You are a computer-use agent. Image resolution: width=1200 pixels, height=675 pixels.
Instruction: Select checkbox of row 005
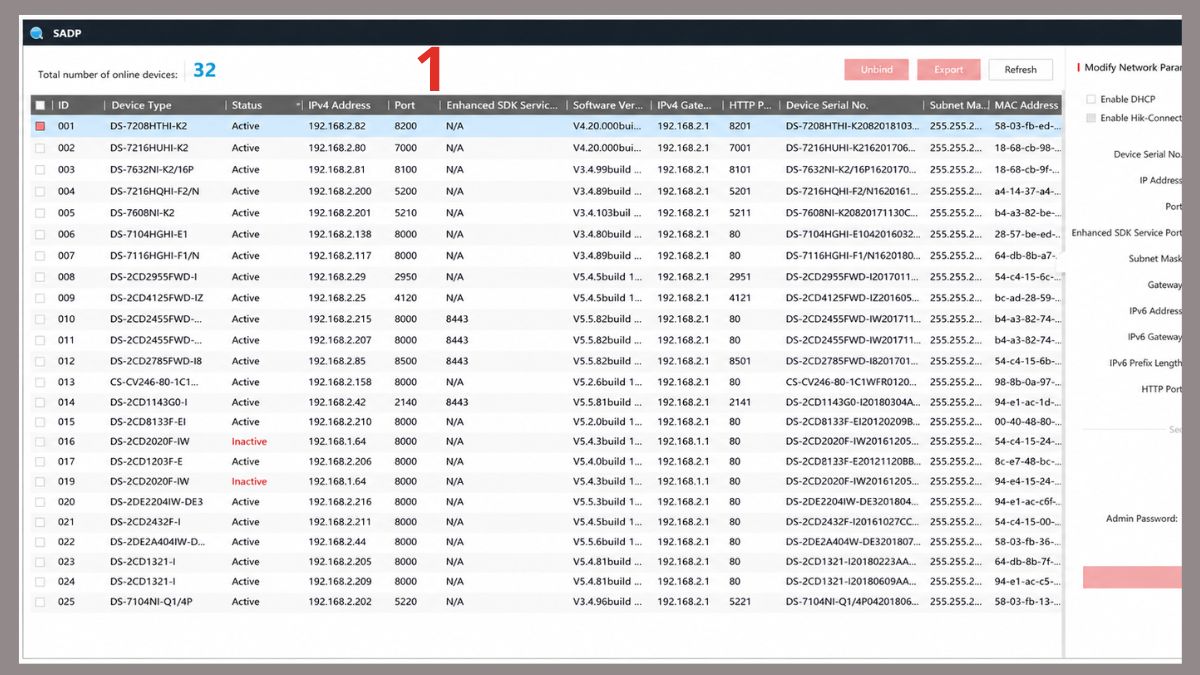pyautogui.click(x=40, y=213)
